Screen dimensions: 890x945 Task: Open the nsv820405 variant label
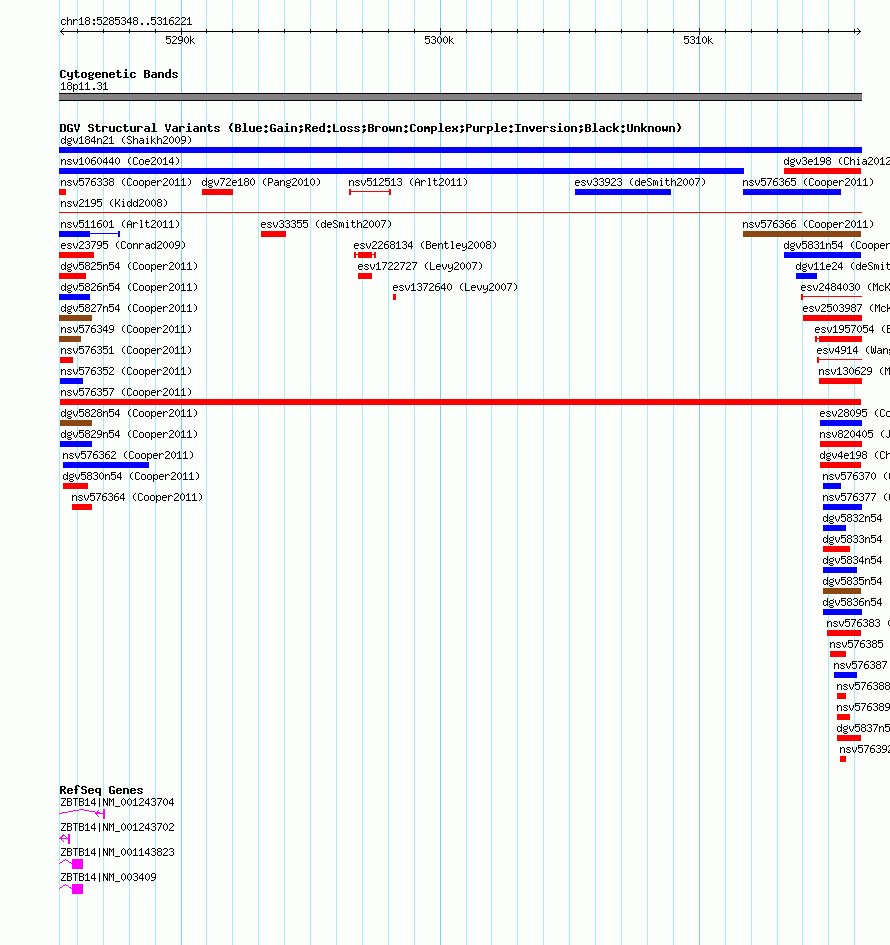(854, 436)
